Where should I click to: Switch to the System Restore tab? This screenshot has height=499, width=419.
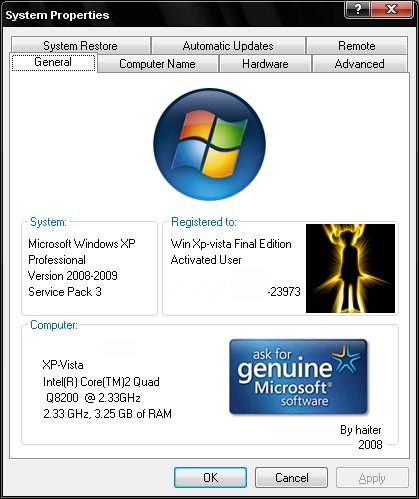(80, 46)
